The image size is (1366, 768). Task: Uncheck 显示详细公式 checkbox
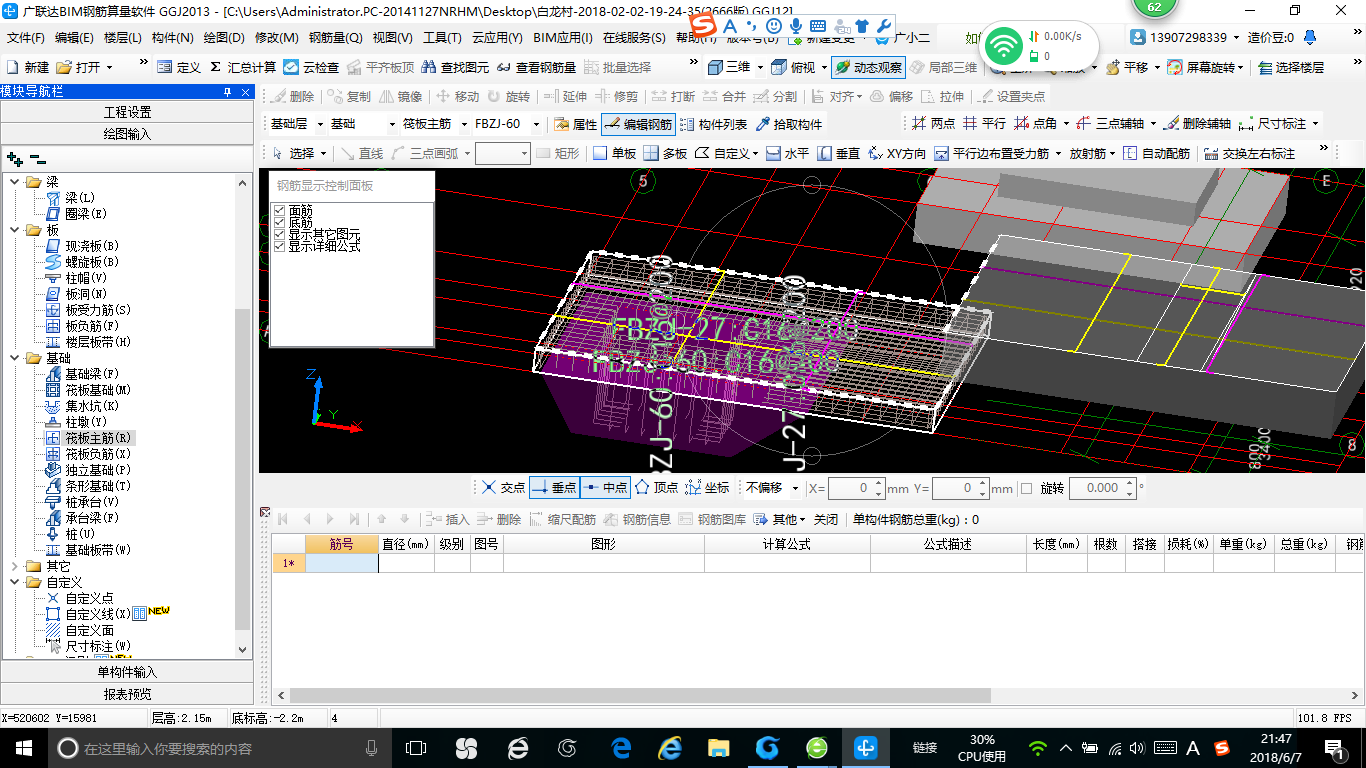(x=280, y=245)
